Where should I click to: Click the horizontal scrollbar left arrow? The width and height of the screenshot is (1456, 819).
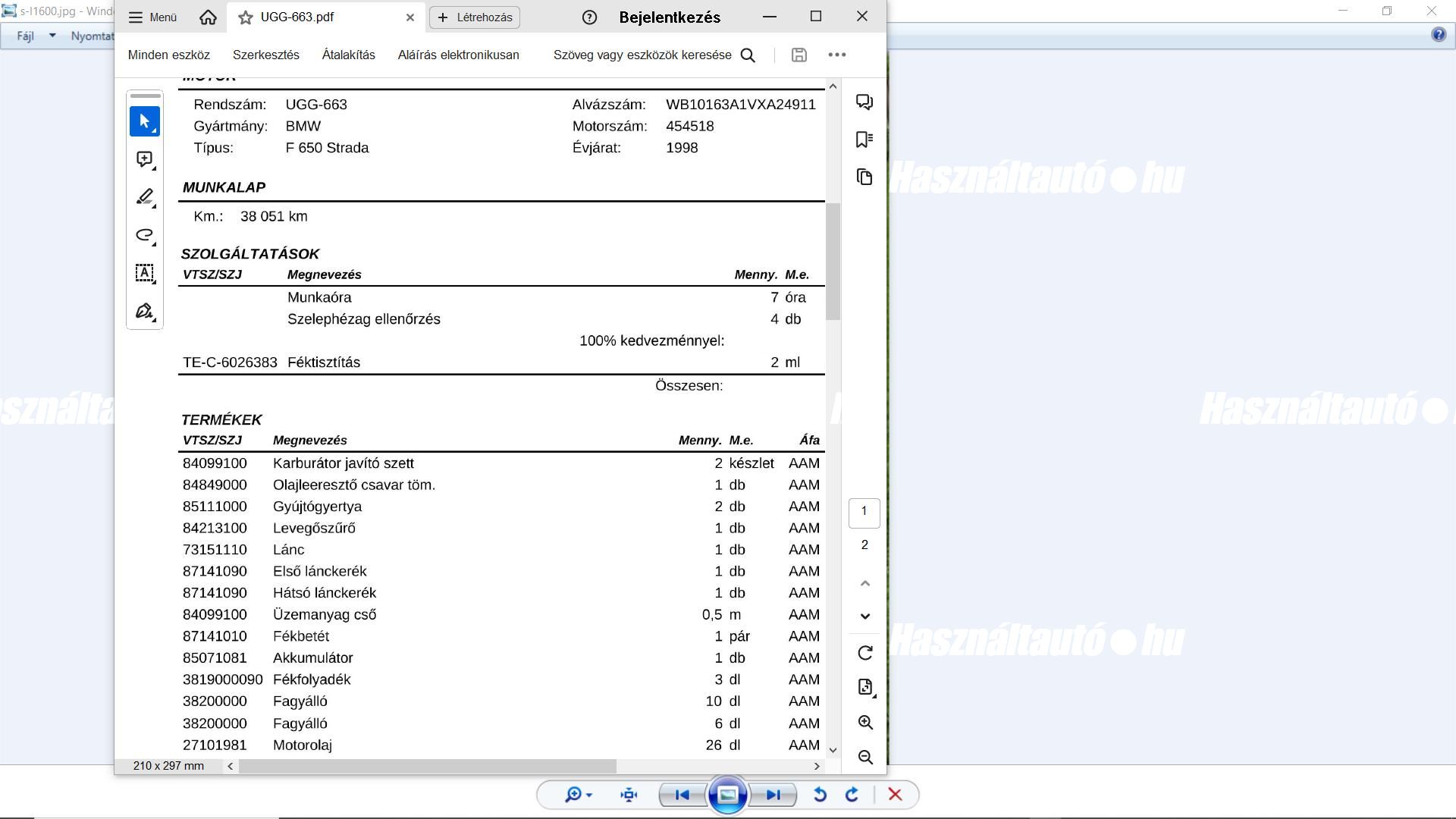coord(231,766)
